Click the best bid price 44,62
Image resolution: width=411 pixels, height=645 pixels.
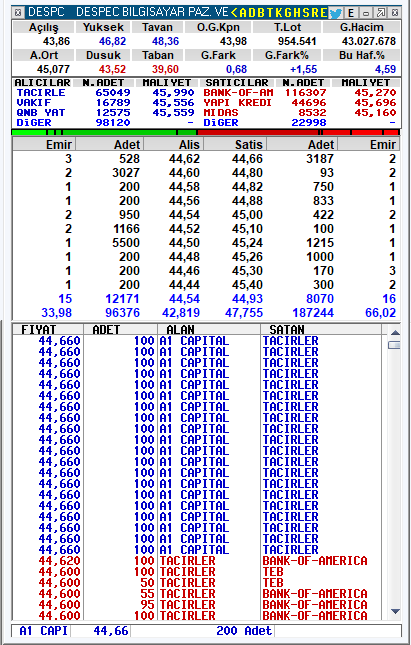(184, 159)
